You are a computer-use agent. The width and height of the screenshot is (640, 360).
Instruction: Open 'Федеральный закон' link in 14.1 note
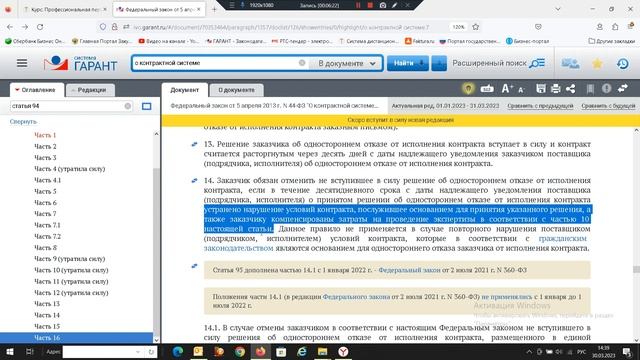point(409,270)
